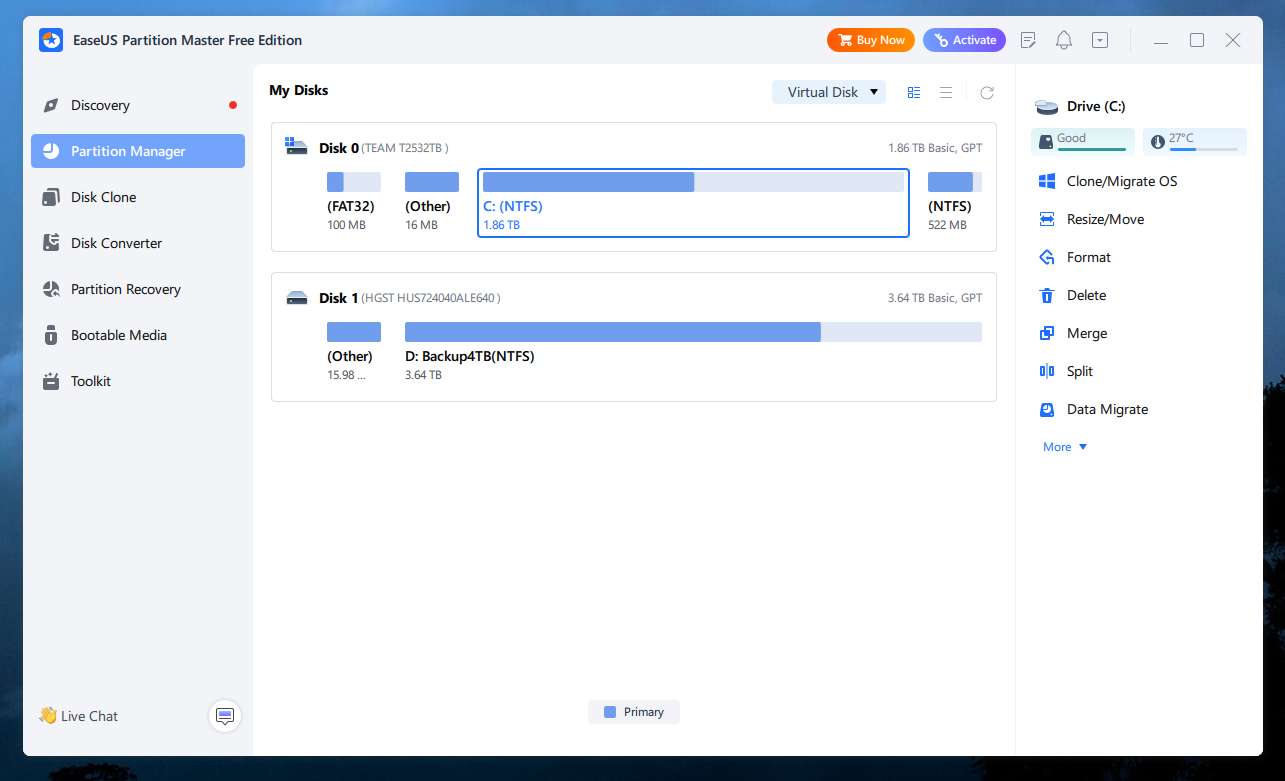The height and width of the screenshot is (781, 1285).
Task: Click the Drive (C:) header icon
Action: [x=1046, y=106]
